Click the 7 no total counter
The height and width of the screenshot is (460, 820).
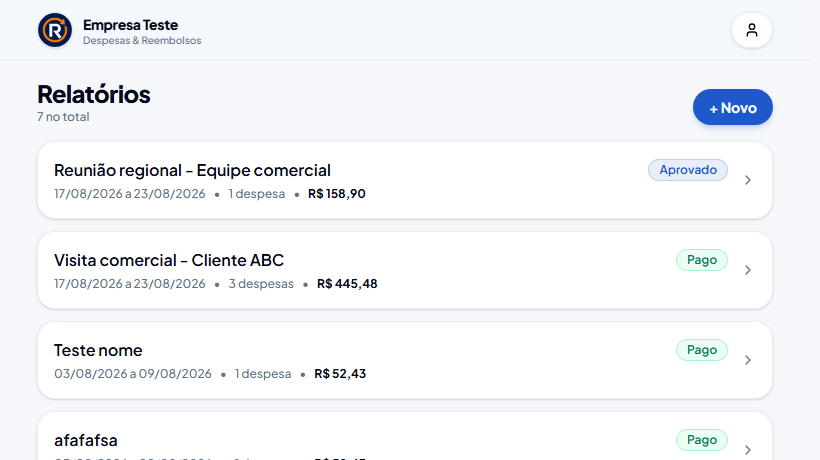63,117
